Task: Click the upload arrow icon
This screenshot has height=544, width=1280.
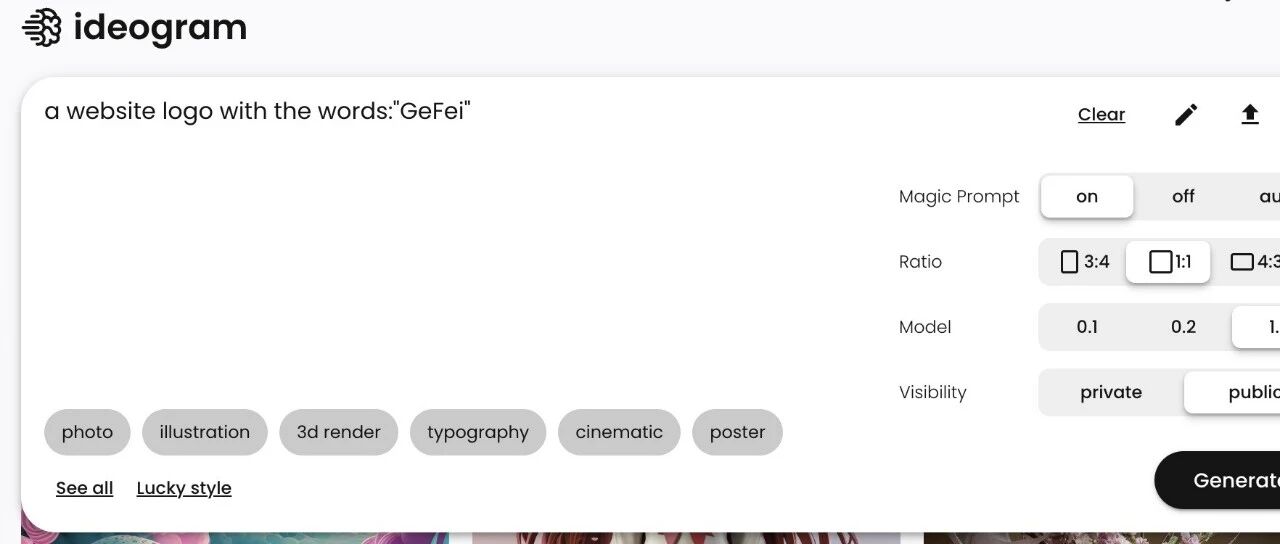Action: (1249, 115)
